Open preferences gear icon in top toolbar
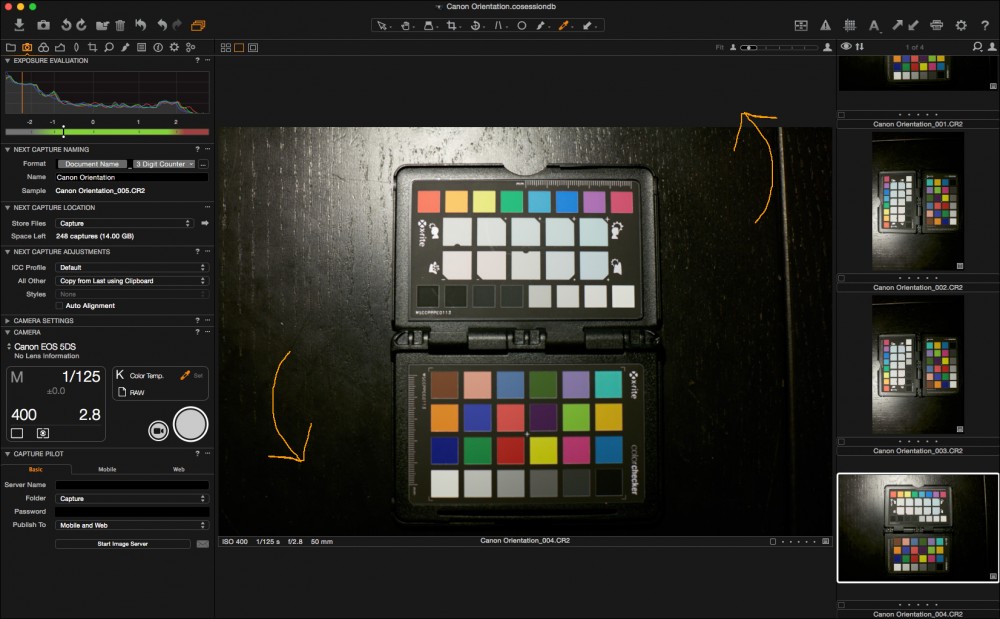The height and width of the screenshot is (619, 1000). click(x=961, y=25)
